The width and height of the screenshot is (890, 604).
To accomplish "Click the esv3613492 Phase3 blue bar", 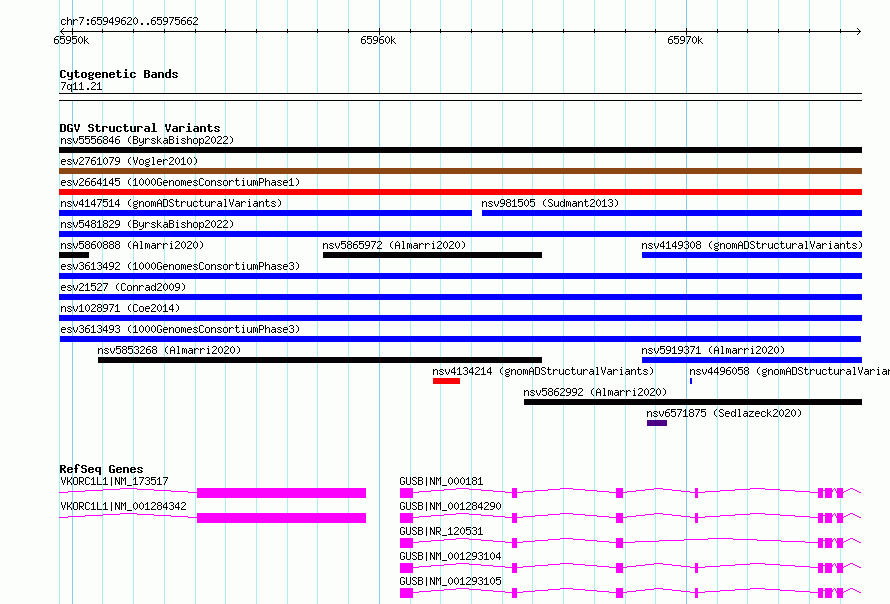I will point(460,276).
